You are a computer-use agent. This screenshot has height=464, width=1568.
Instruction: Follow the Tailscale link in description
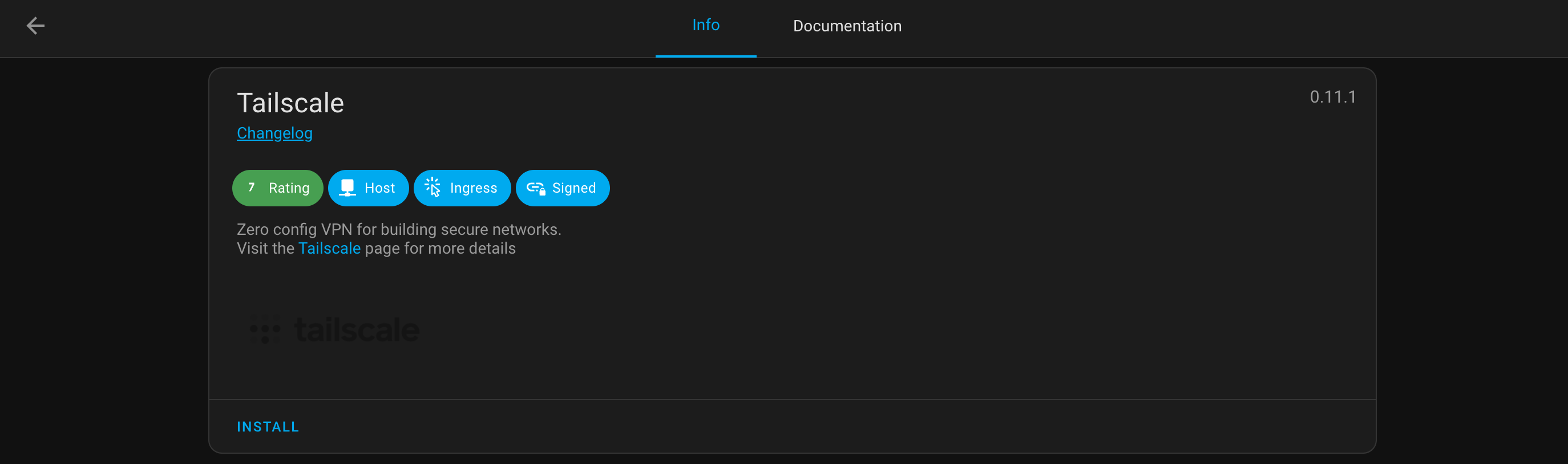329,249
